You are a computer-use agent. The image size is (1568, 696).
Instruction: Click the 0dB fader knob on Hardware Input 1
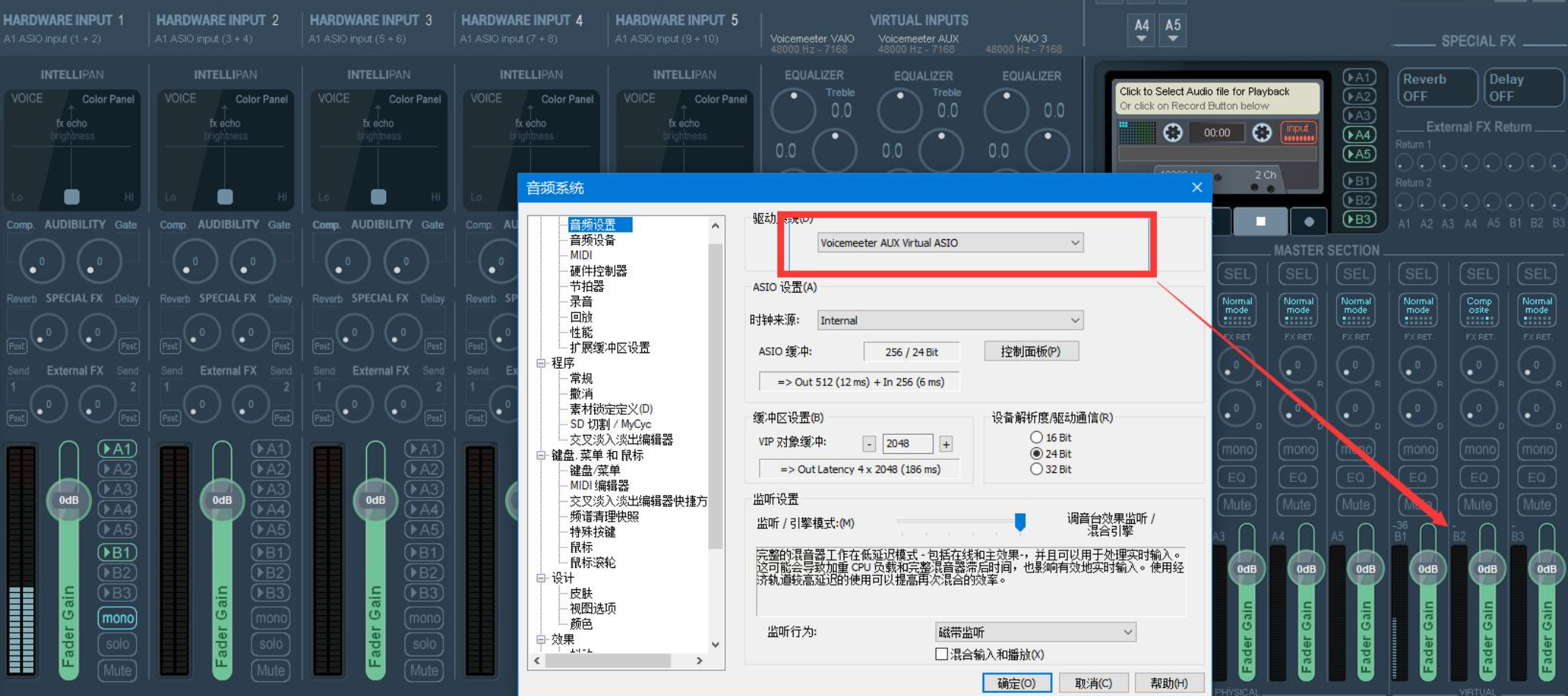[68, 500]
